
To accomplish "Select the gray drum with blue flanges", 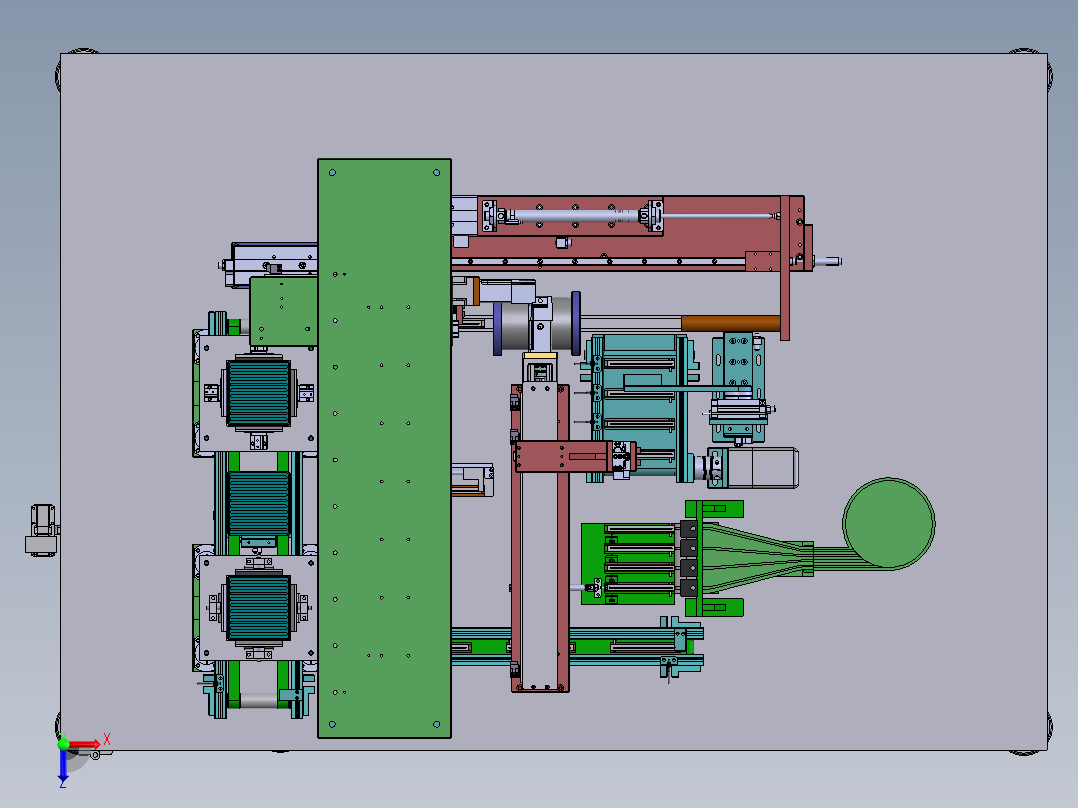I will click(x=537, y=324).
